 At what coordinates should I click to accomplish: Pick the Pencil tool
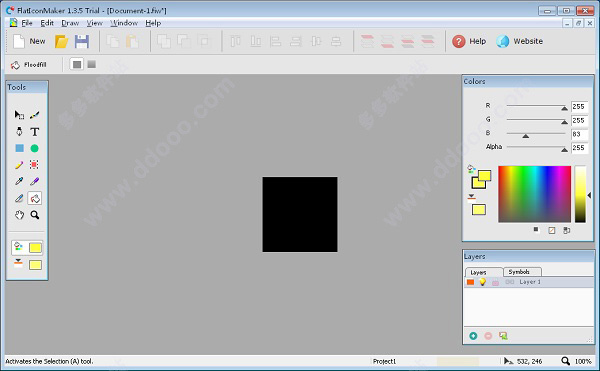pos(19,165)
